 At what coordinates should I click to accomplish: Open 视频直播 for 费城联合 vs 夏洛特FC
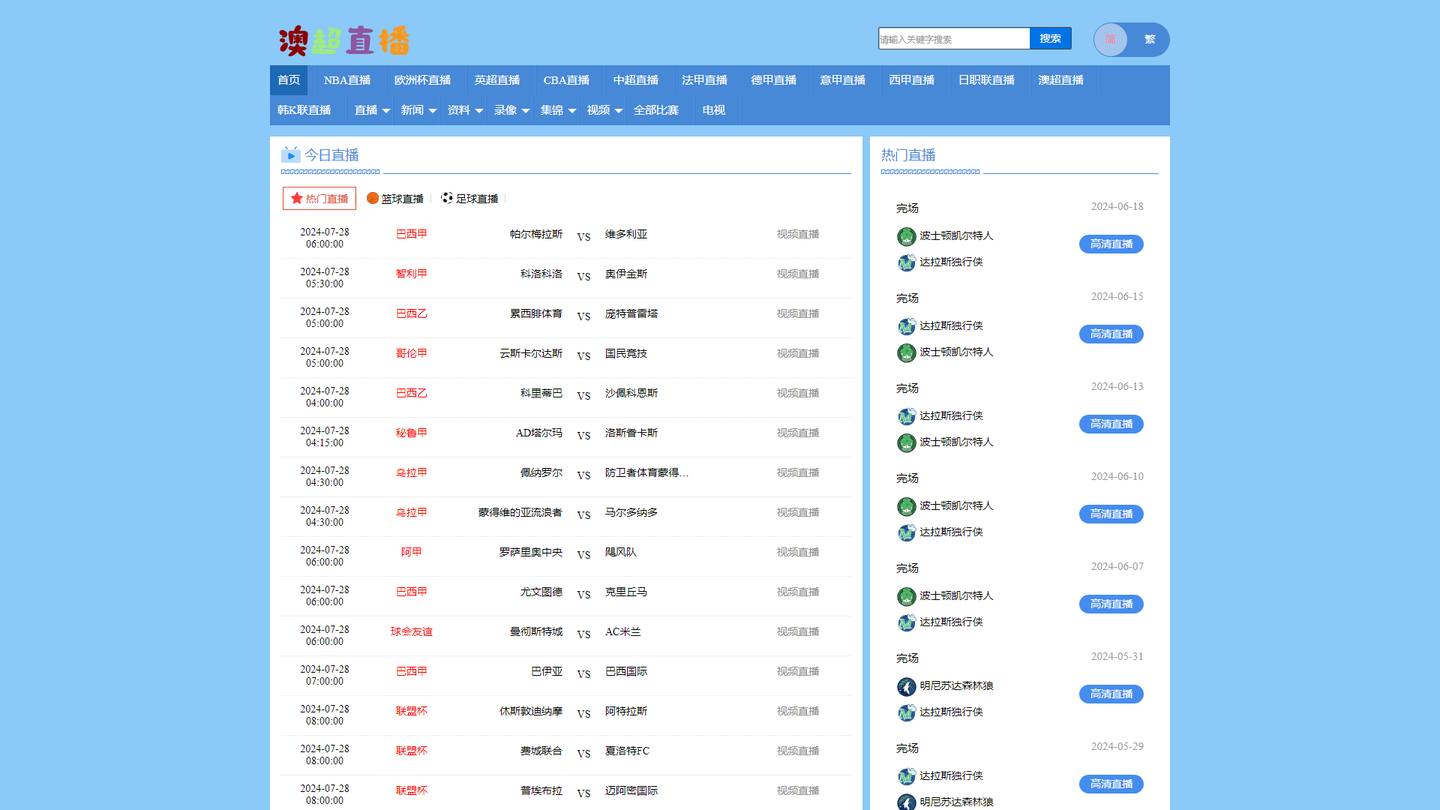pos(798,751)
